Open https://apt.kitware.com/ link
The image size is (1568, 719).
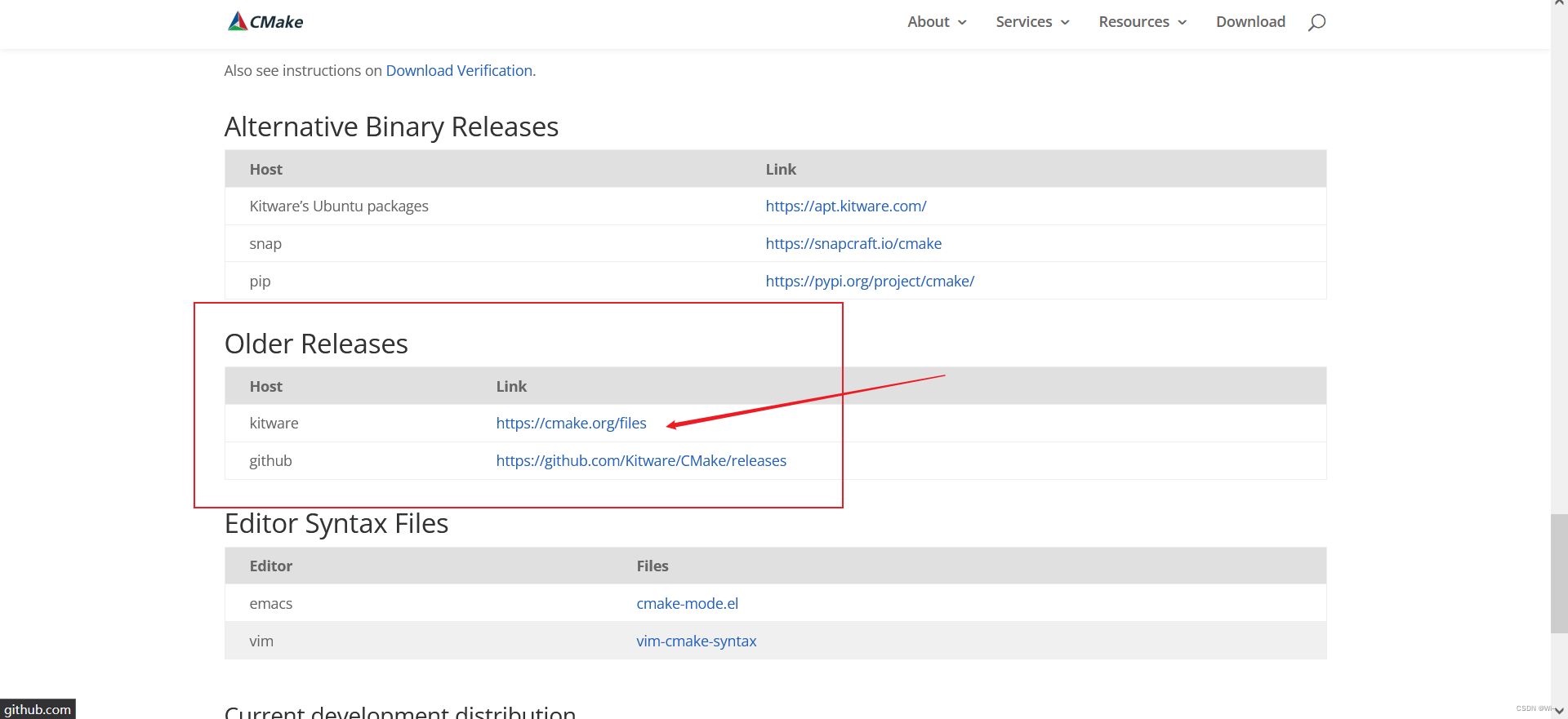click(846, 206)
